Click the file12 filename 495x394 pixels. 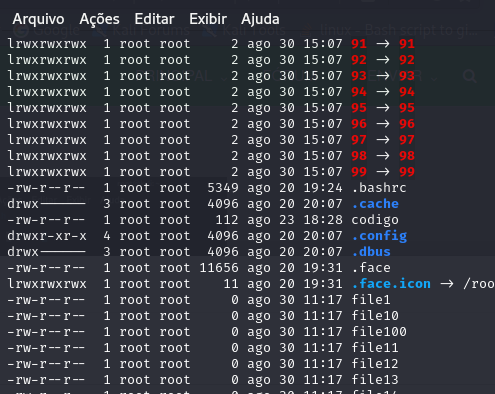[x=375, y=364]
